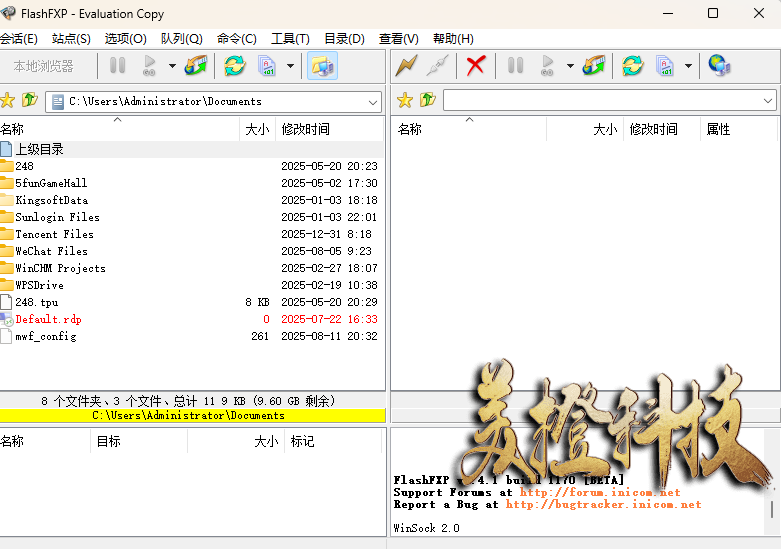781x549 pixels.
Task: Select the 248.tpu file
Action: tap(192, 302)
